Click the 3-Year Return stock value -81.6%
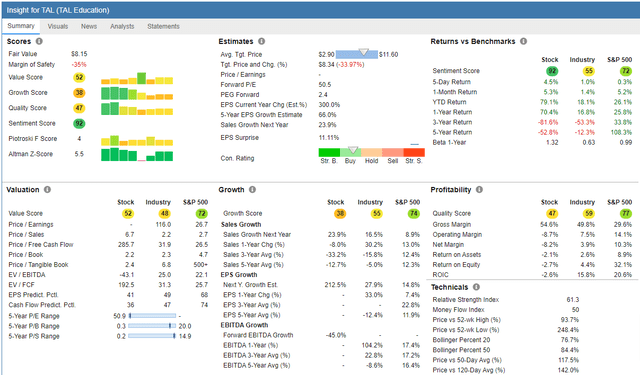Screen dimensions: 640x375 click(549, 122)
